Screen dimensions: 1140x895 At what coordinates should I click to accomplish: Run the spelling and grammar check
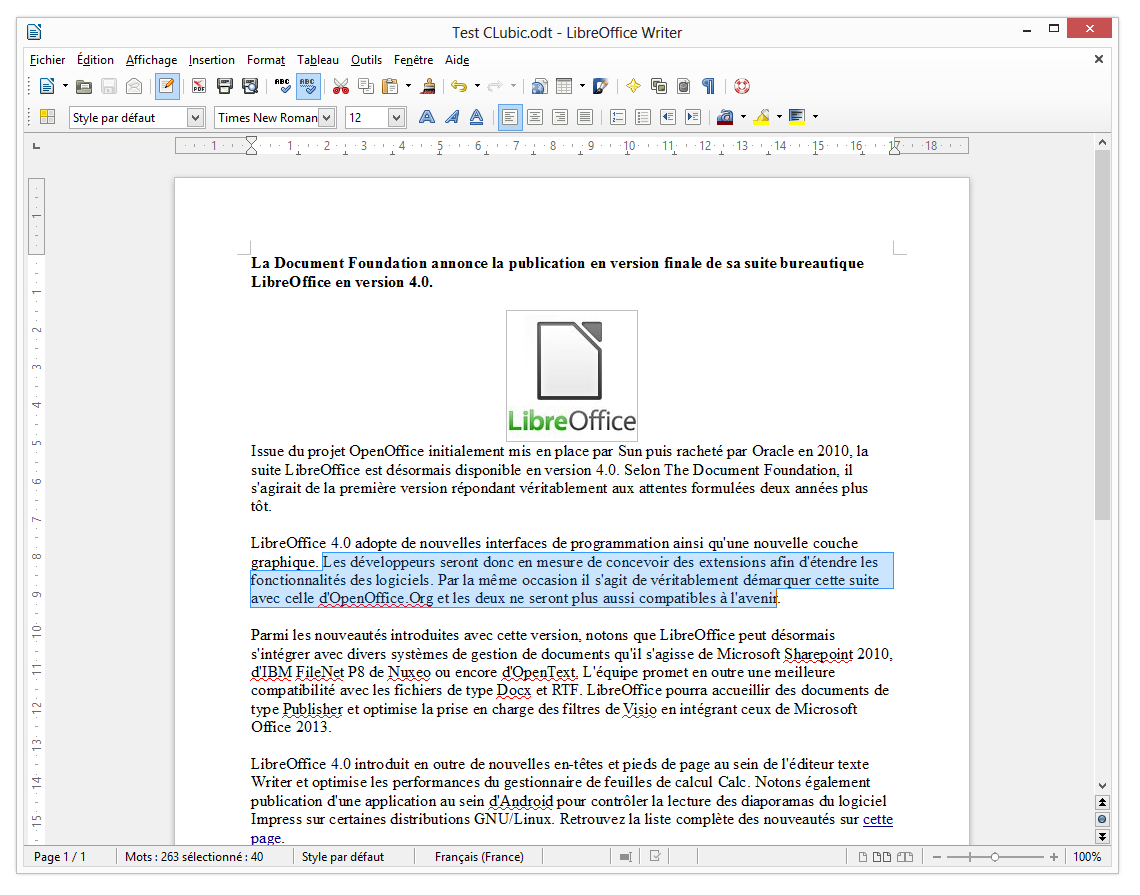pyautogui.click(x=283, y=86)
